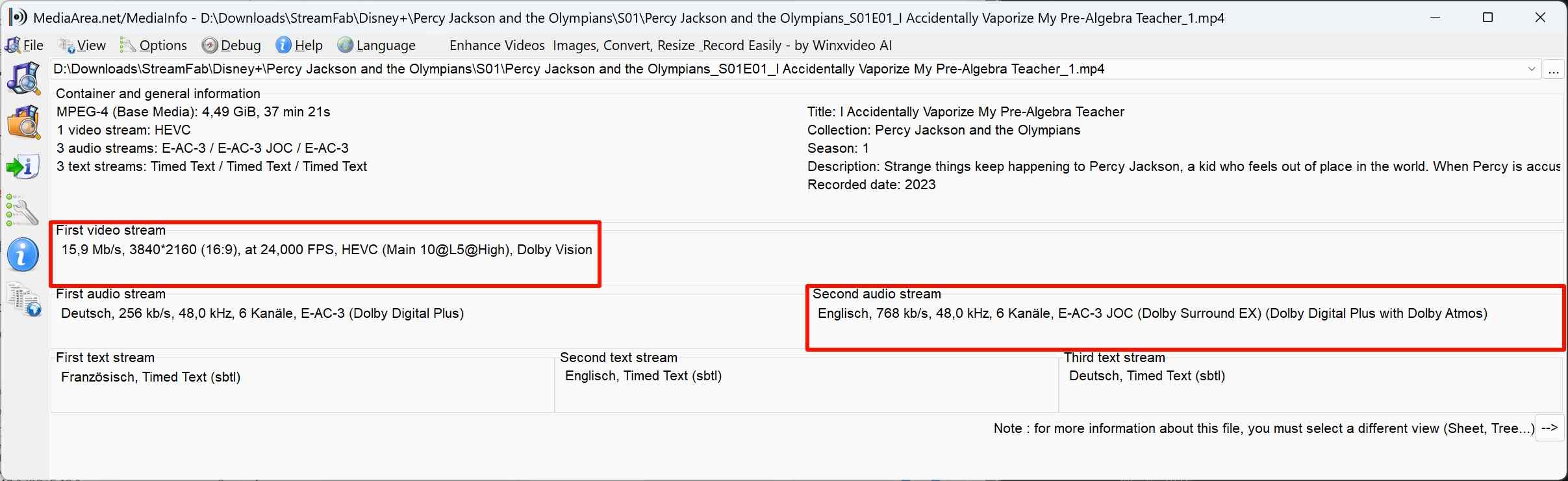This screenshot has height=481, width=1568.
Task: Expand the file path dropdown arrow
Action: 1531,69
